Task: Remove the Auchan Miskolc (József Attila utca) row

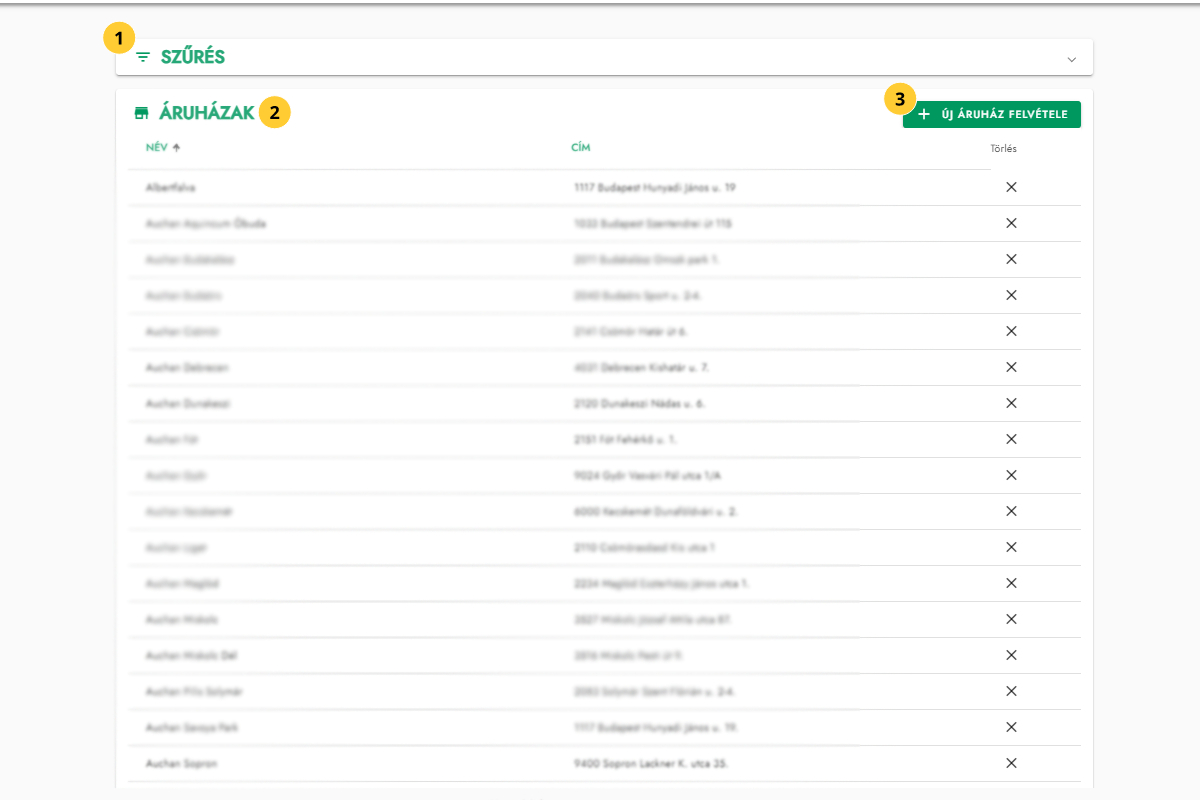Action: tap(1011, 619)
